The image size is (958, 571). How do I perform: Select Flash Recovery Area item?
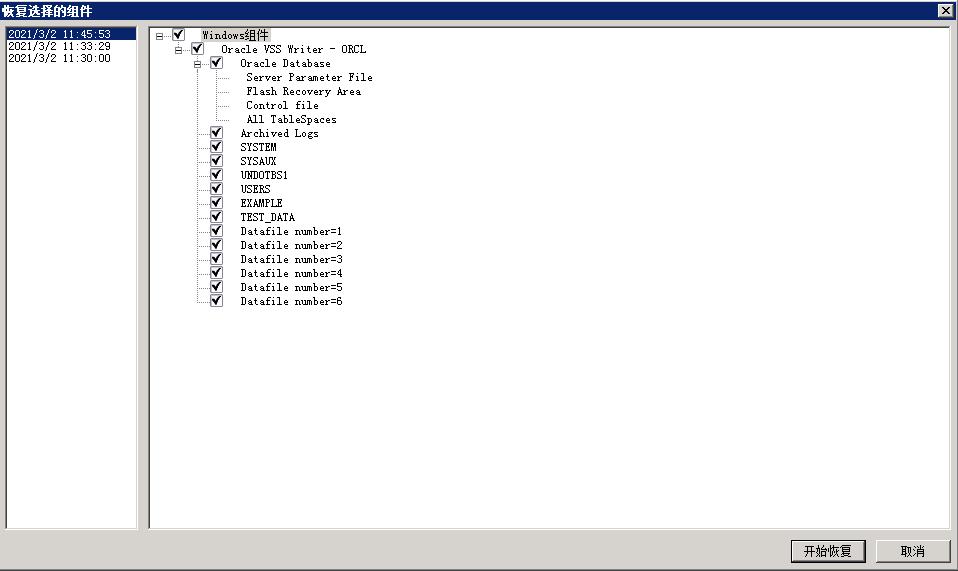303,92
